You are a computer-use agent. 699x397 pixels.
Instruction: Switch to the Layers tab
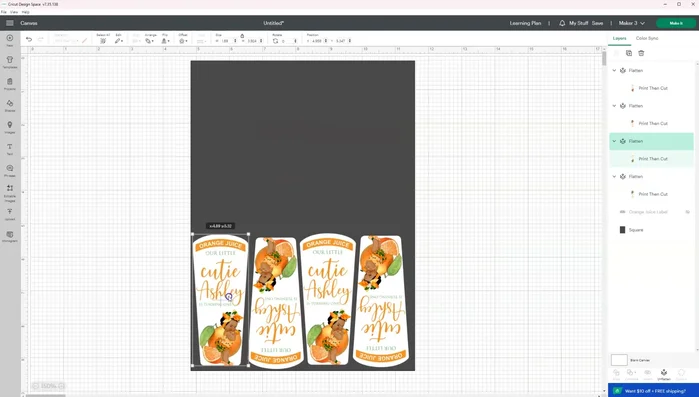click(x=619, y=38)
